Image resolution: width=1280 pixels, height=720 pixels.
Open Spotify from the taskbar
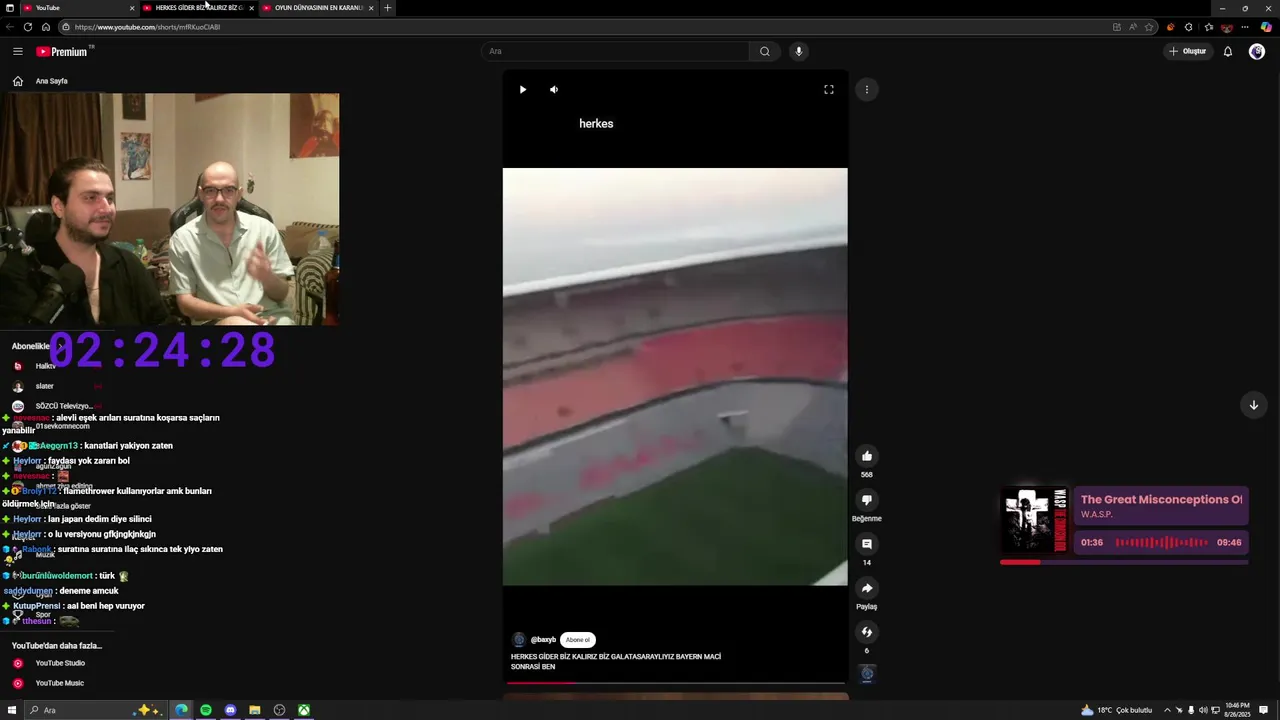[206, 710]
